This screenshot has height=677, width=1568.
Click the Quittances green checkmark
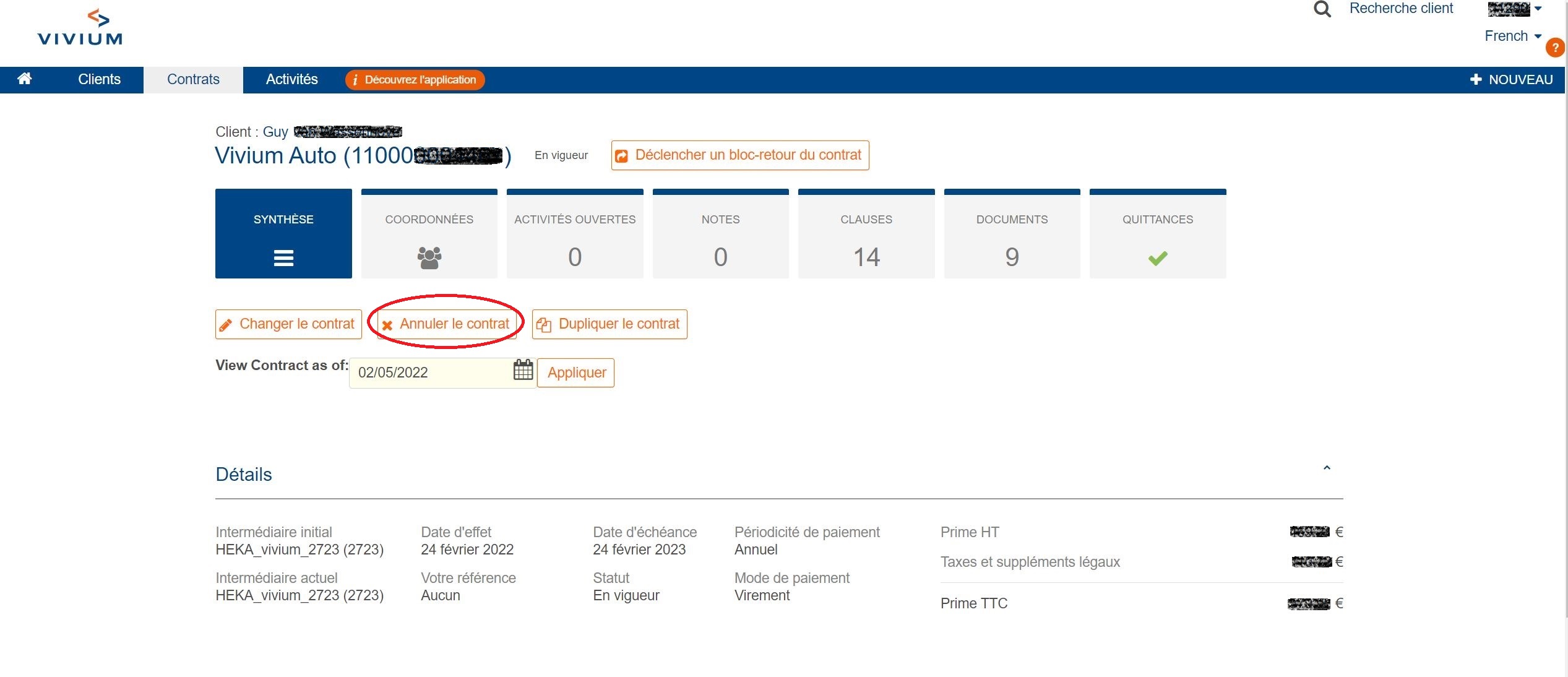pos(1158,258)
